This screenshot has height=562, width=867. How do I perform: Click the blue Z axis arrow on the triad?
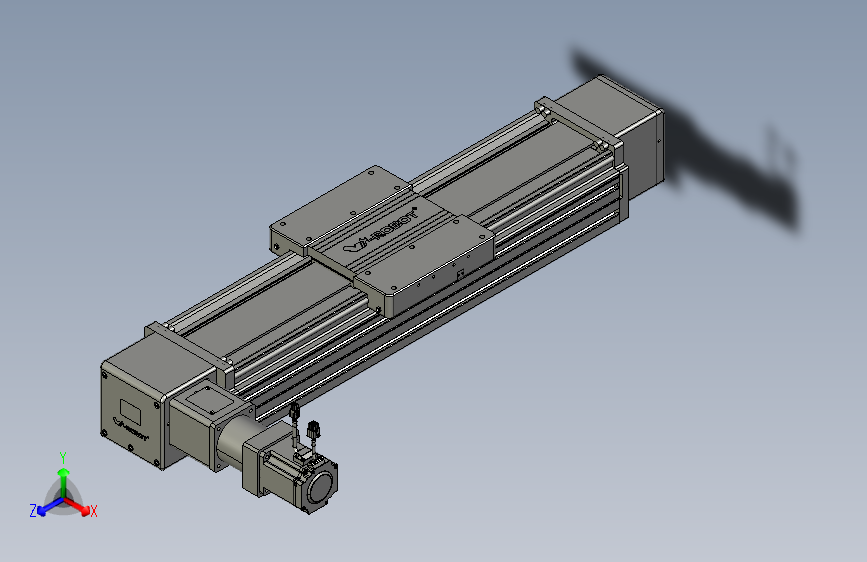pos(50,507)
